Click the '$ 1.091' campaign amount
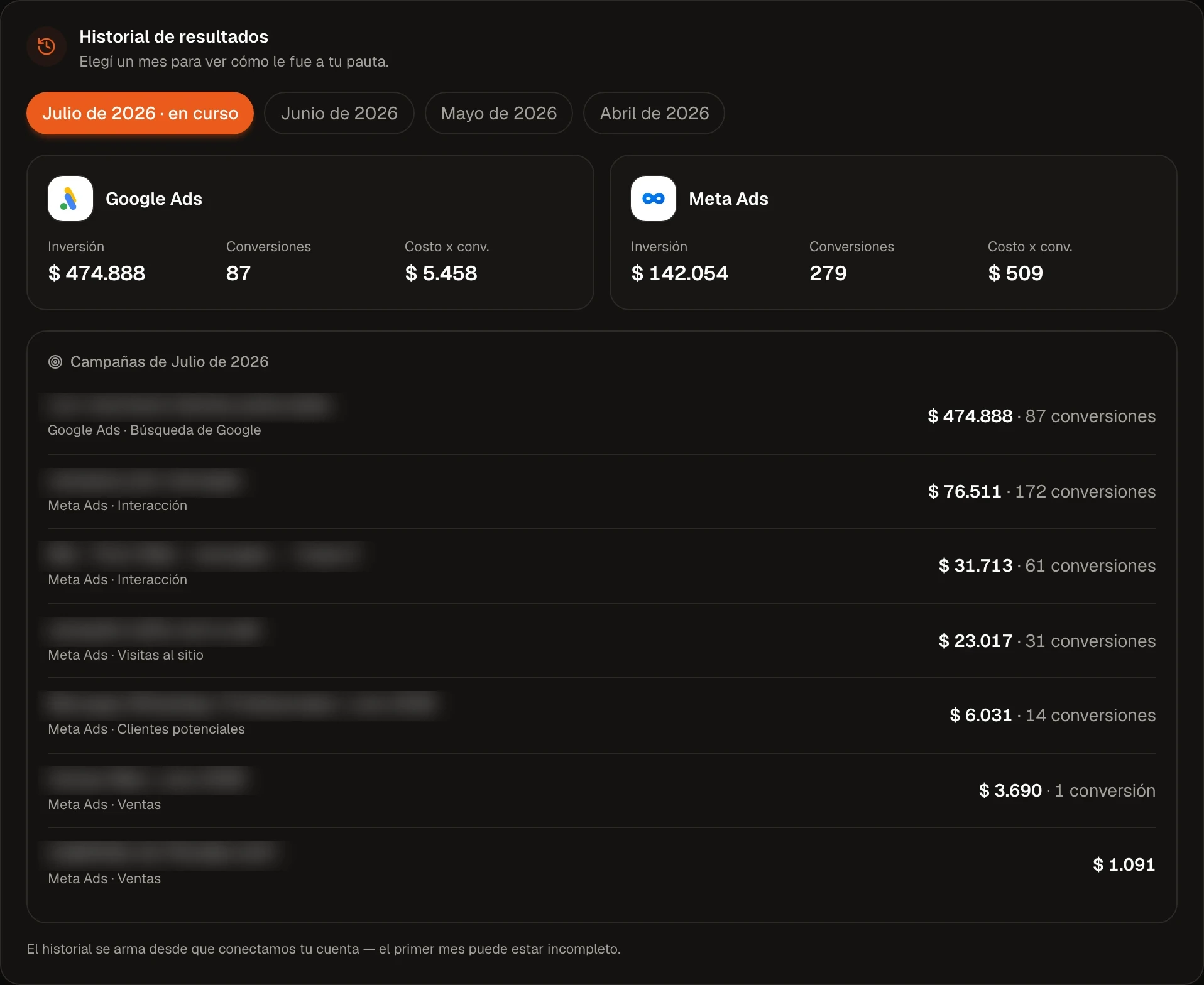 [1124, 865]
